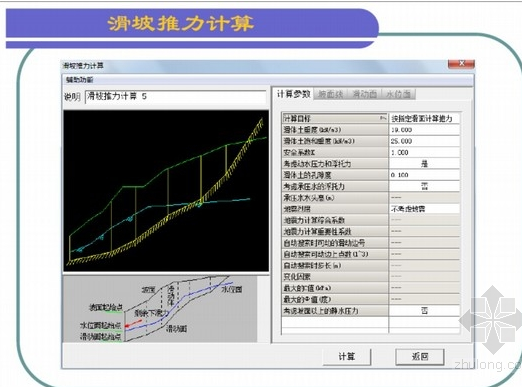
Task: Click the landslide schematic diagram image
Action: pyautogui.click(x=160, y=309)
